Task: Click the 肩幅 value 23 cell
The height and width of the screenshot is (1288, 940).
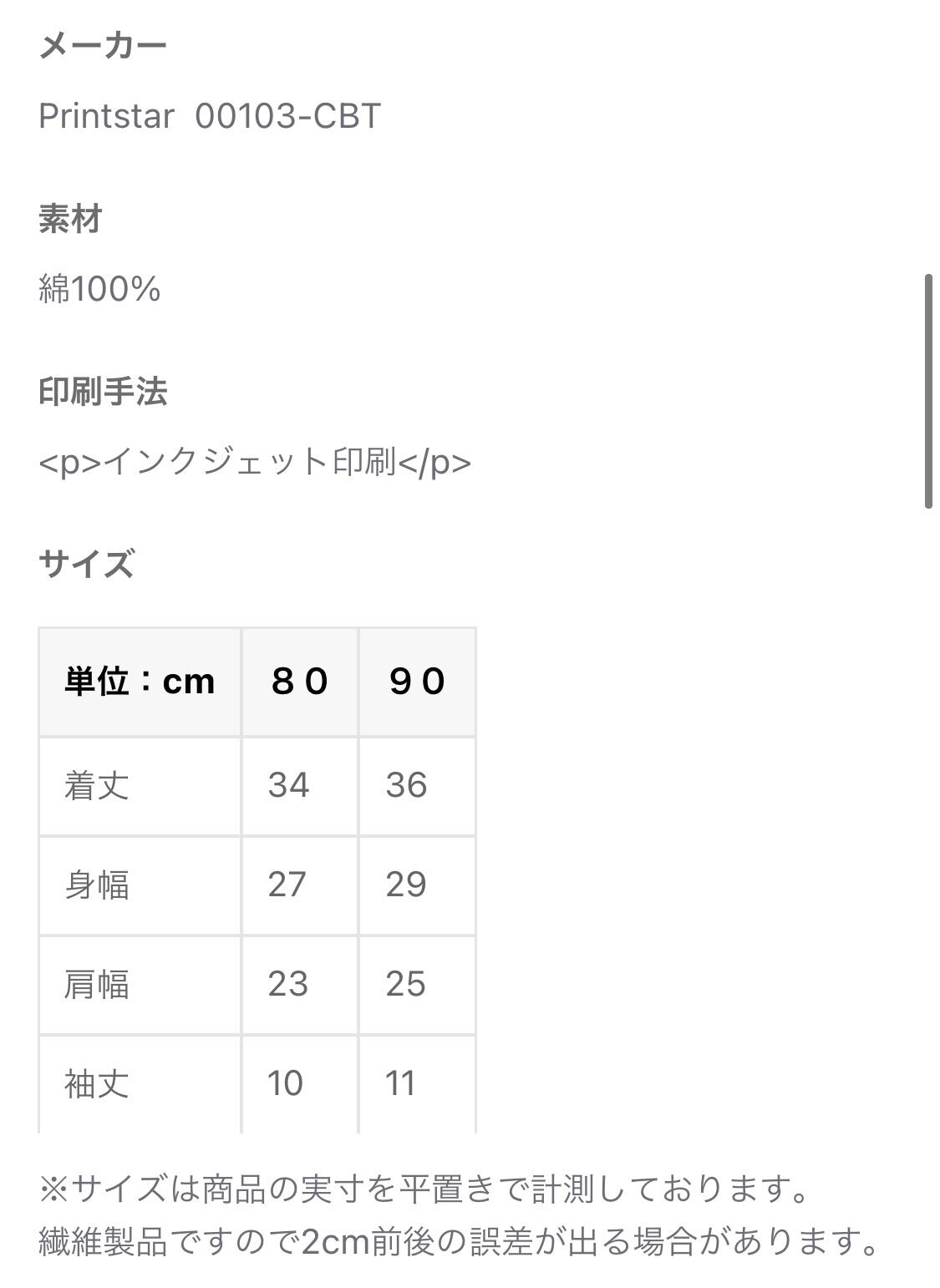Action: (300, 985)
